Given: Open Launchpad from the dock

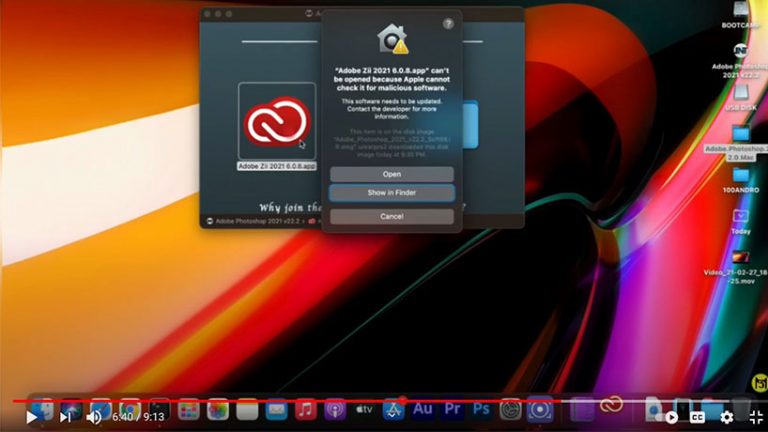Looking at the screenshot, I should point(189,410).
